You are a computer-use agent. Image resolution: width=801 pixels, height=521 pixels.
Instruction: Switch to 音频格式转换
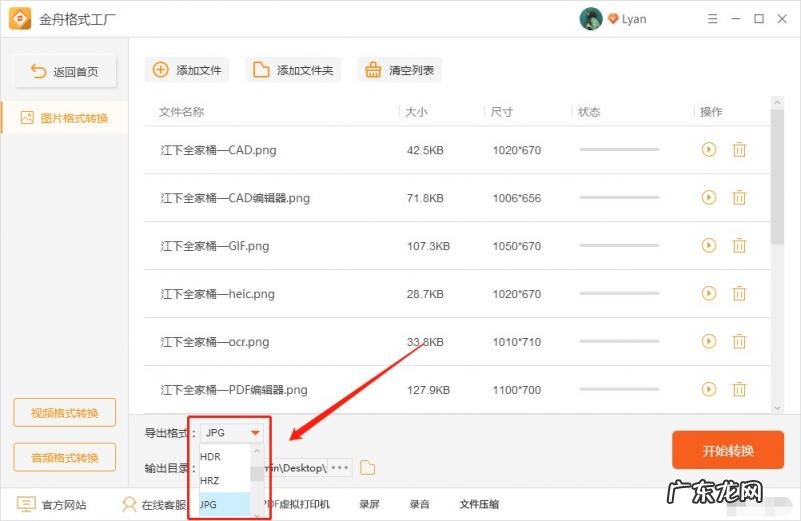click(64, 457)
